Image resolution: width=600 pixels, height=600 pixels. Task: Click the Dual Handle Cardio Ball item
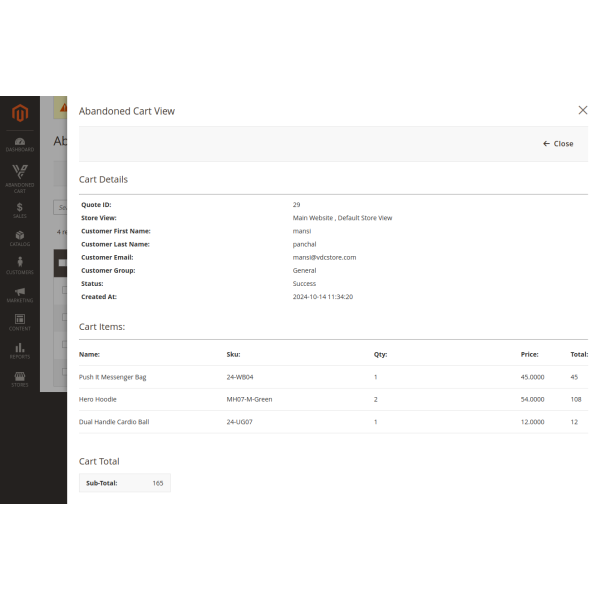point(114,422)
